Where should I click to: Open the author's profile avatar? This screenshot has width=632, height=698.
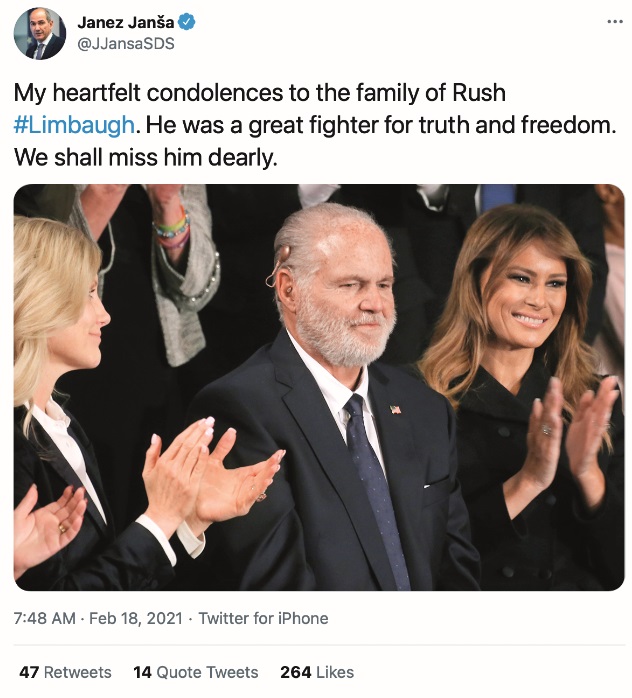tap(39, 33)
